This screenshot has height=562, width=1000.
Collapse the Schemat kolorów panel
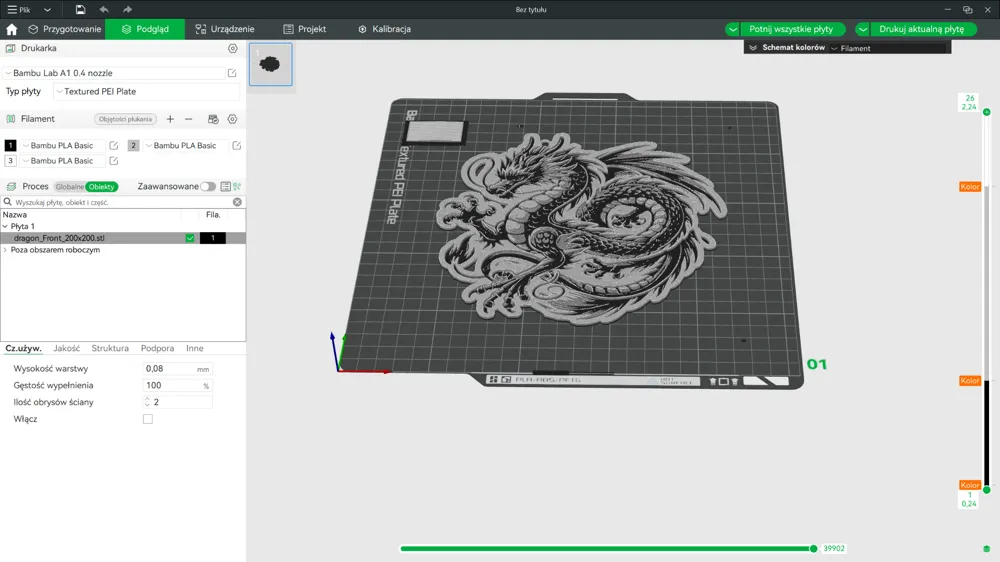tap(753, 48)
